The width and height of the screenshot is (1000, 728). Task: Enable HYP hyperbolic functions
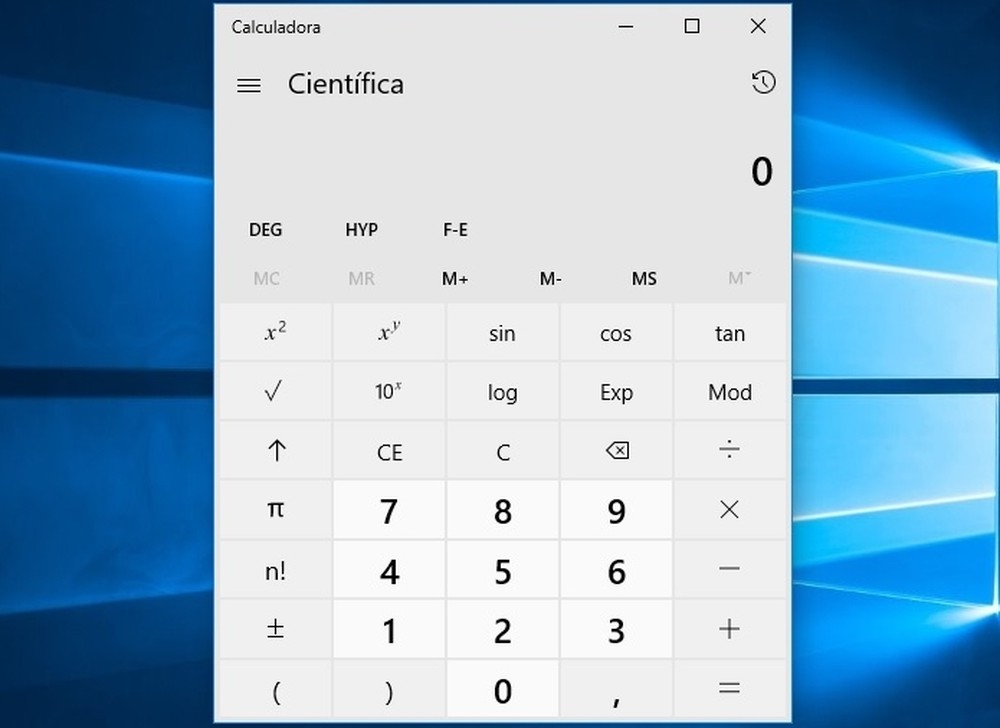[x=360, y=230]
